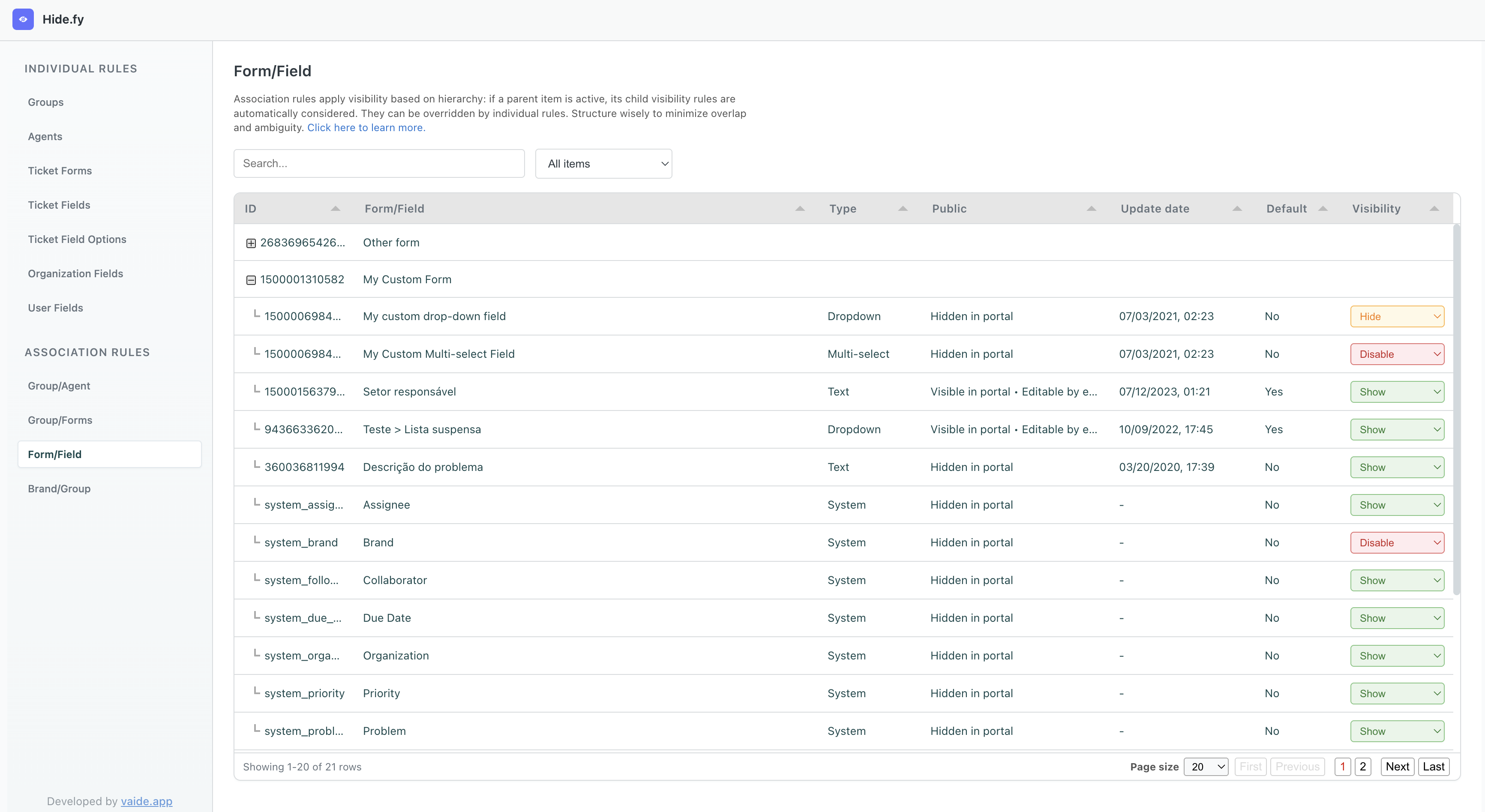Screen dimensions: 1485x812
Task: Collapse My Custom Form minus icon
Action: [x=251, y=280]
